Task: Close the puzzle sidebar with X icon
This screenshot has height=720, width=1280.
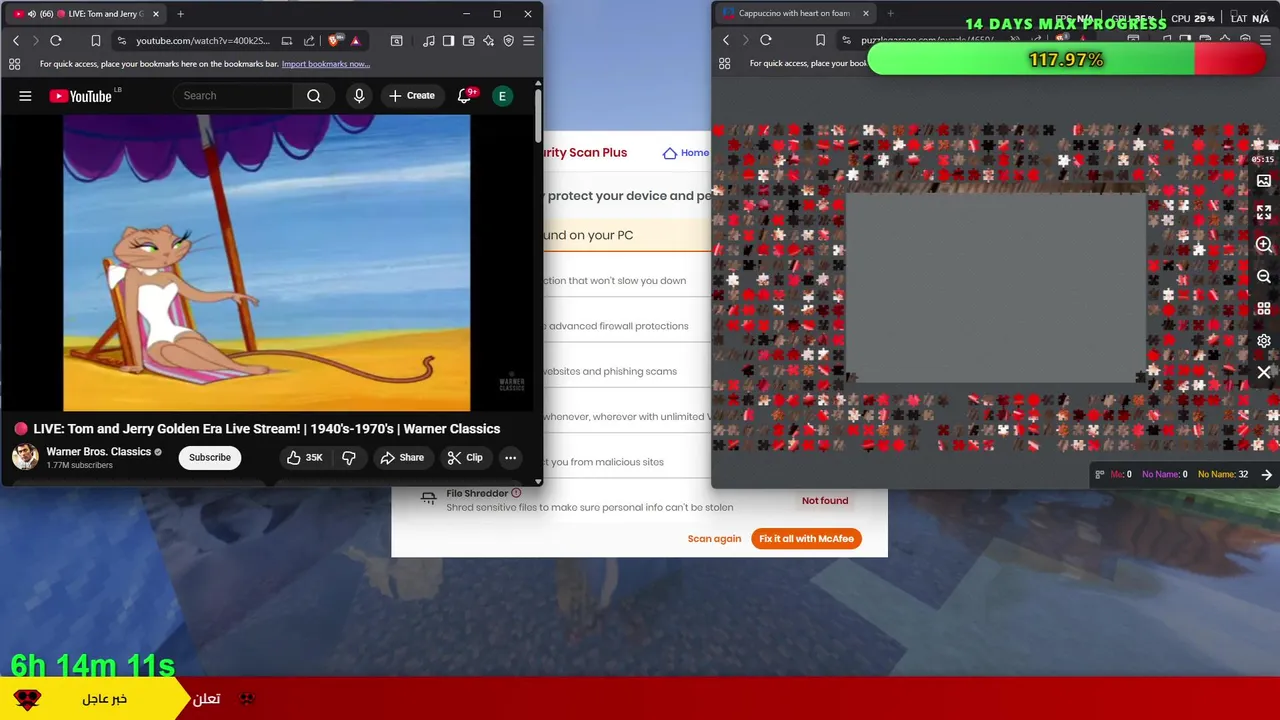Action: (1264, 373)
